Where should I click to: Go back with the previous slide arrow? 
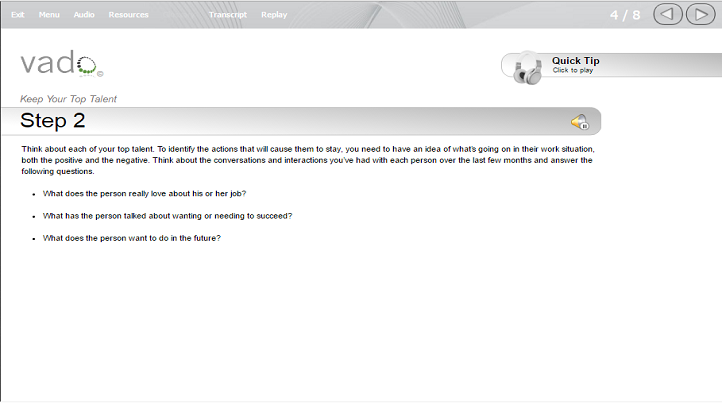(668, 15)
